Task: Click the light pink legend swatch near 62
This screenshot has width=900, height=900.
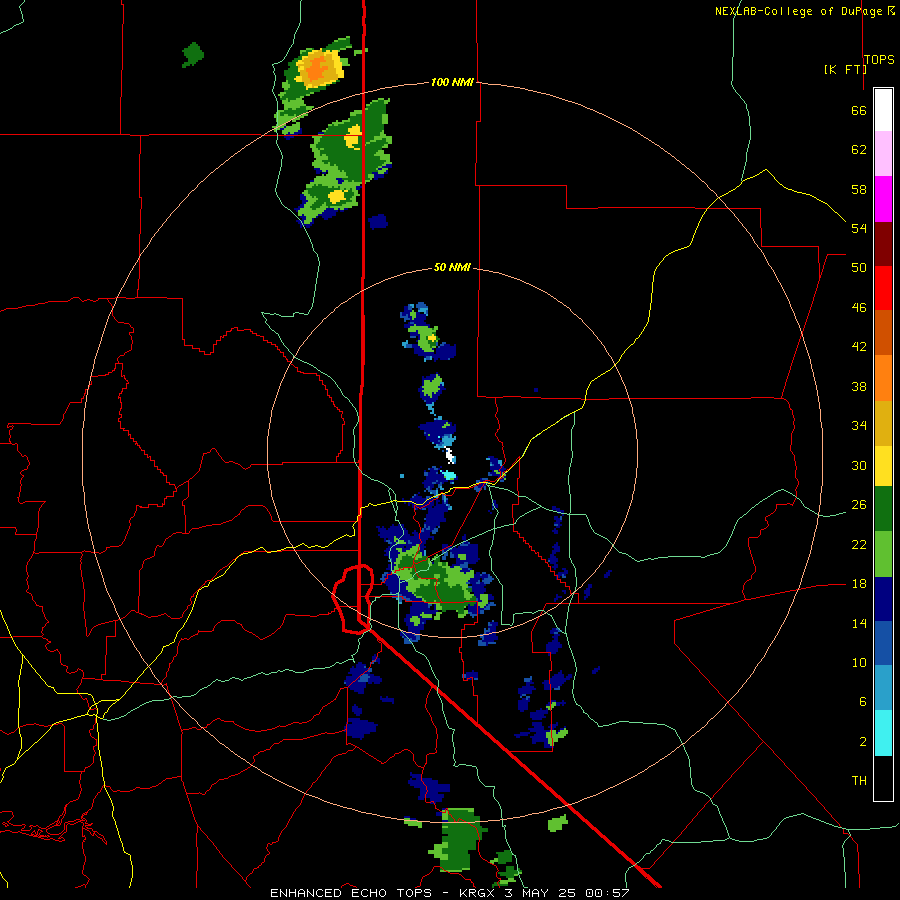Action: (883, 154)
